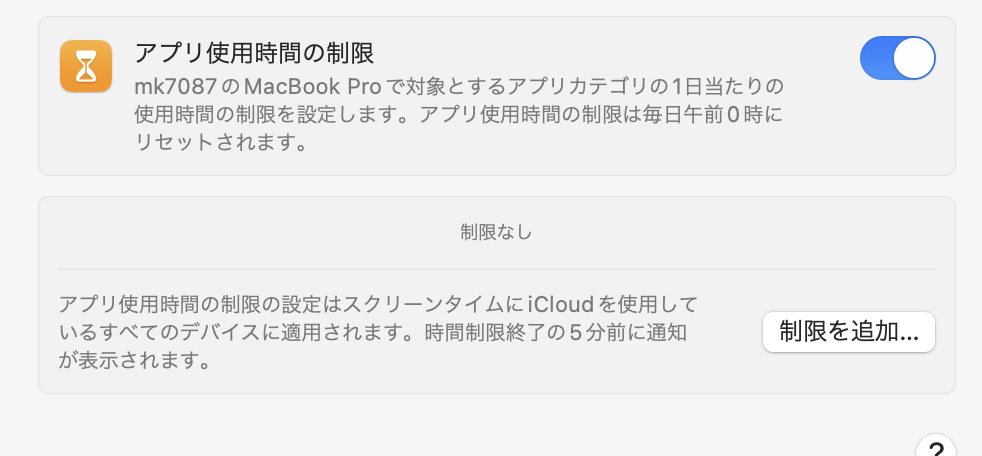982x456 pixels.
Task: Click the 制限なし placeholder label
Action: pos(496,232)
